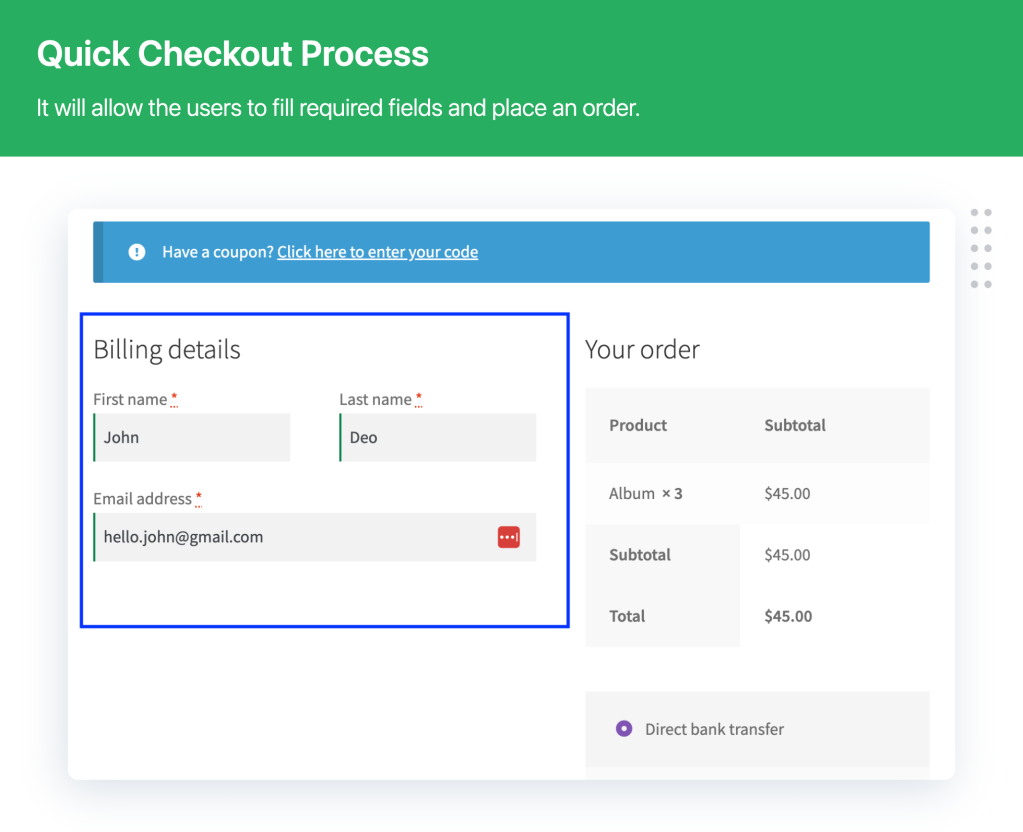The image size is (1023, 832).
Task: Select the Direct bank transfer radio button
Action: [x=624, y=728]
